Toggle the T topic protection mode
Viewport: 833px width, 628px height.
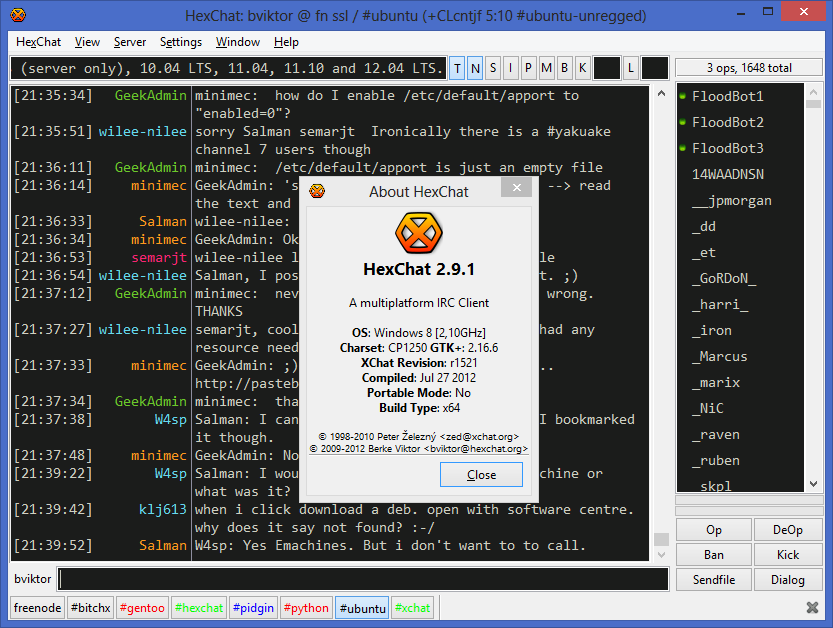pyautogui.click(x=457, y=68)
